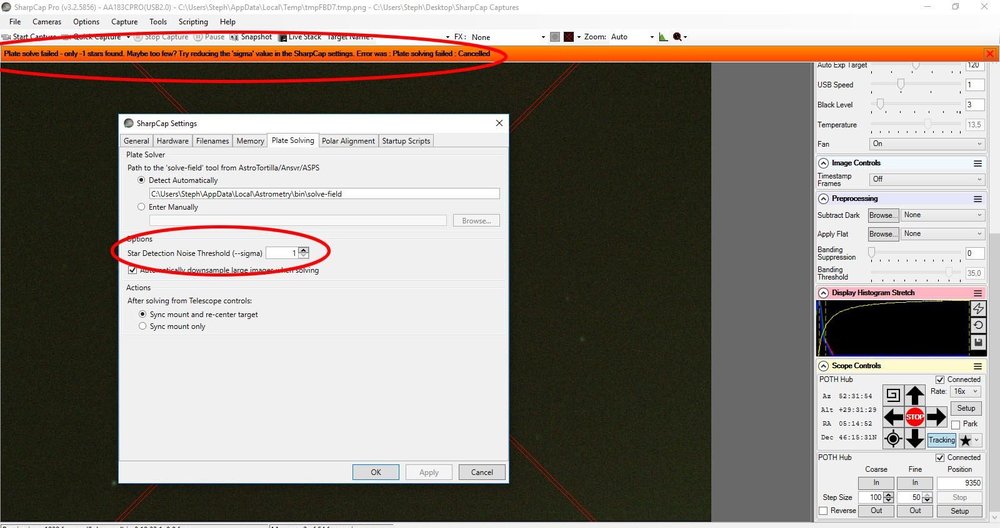Dismiss the orange plate solve error bar

pyautogui.click(x=990, y=54)
